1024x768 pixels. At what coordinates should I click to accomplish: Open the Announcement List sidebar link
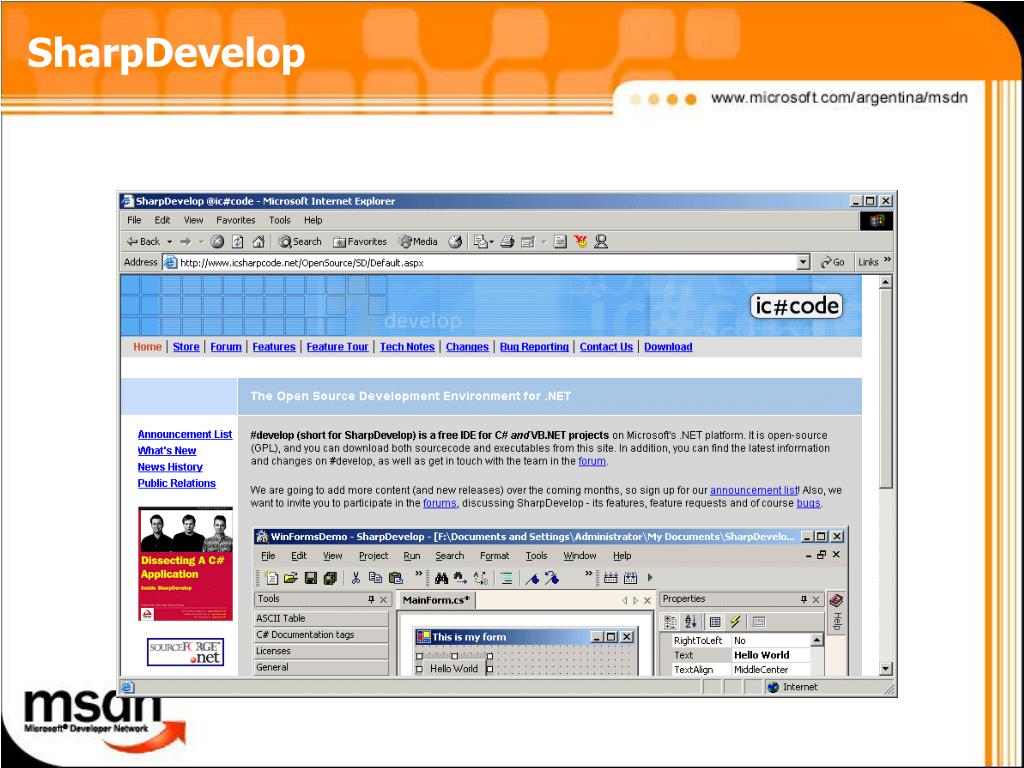click(185, 434)
